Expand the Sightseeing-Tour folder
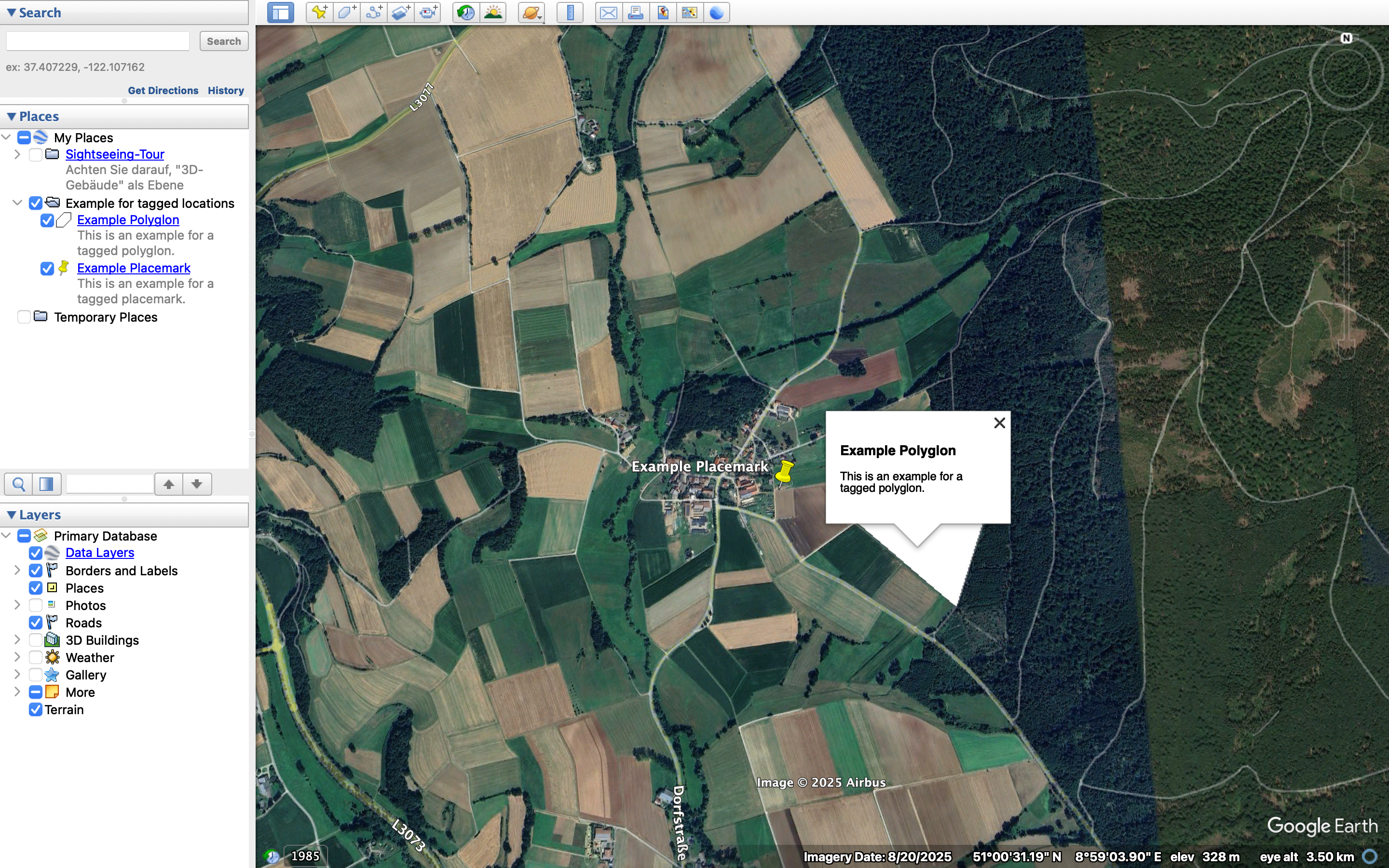The width and height of the screenshot is (1389, 868). point(17,154)
